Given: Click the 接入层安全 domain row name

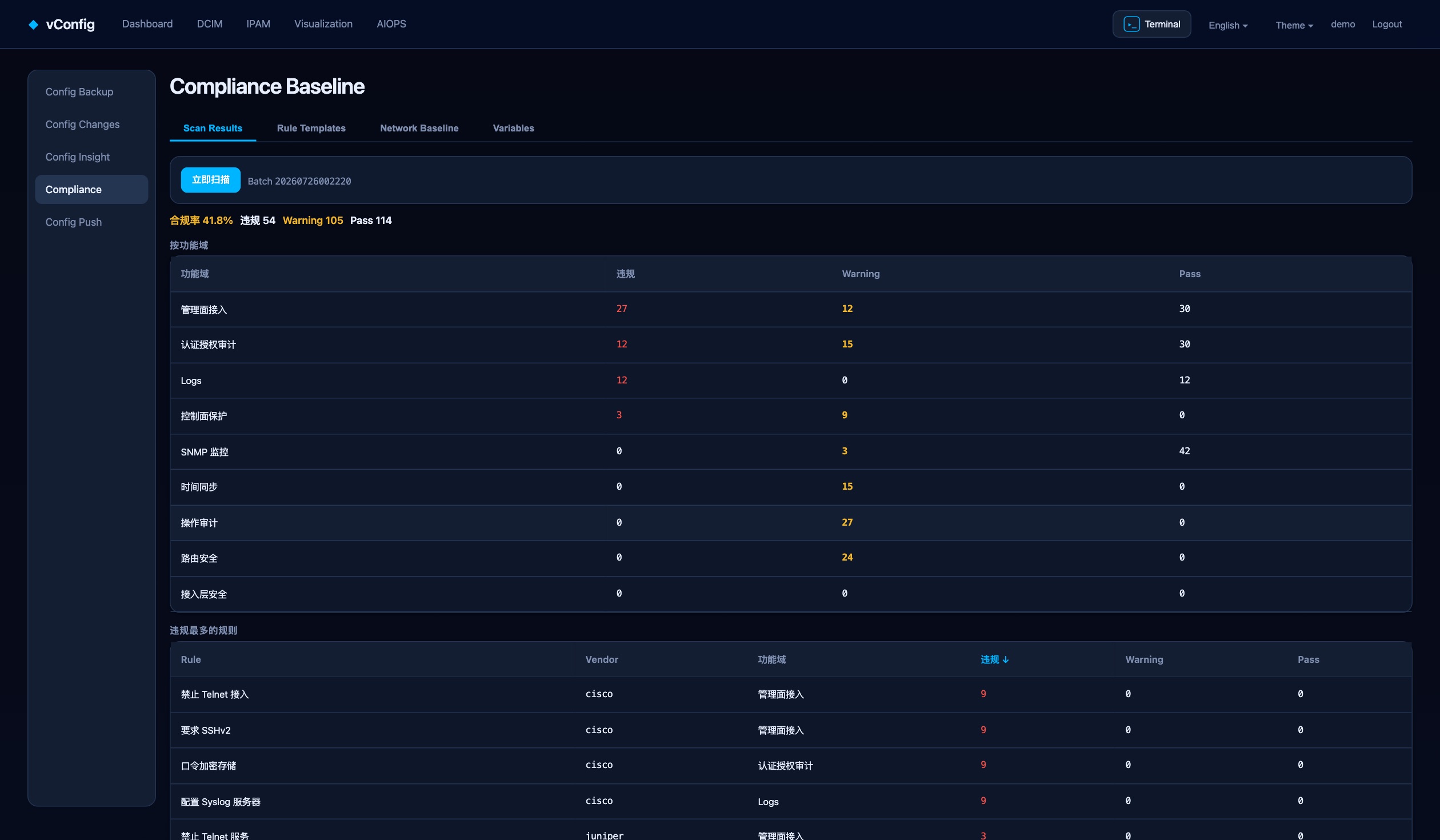Looking at the screenshot, I should [203, 594].
